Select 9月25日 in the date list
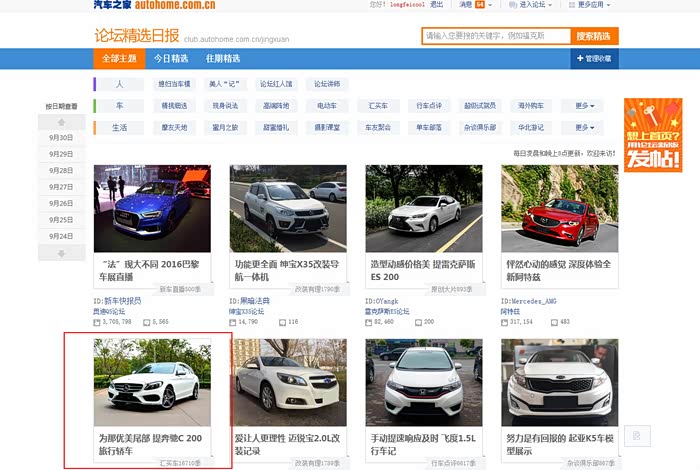The height and width of the screenshot is (470, 700). pyautogui.click(x=61, y=220)
